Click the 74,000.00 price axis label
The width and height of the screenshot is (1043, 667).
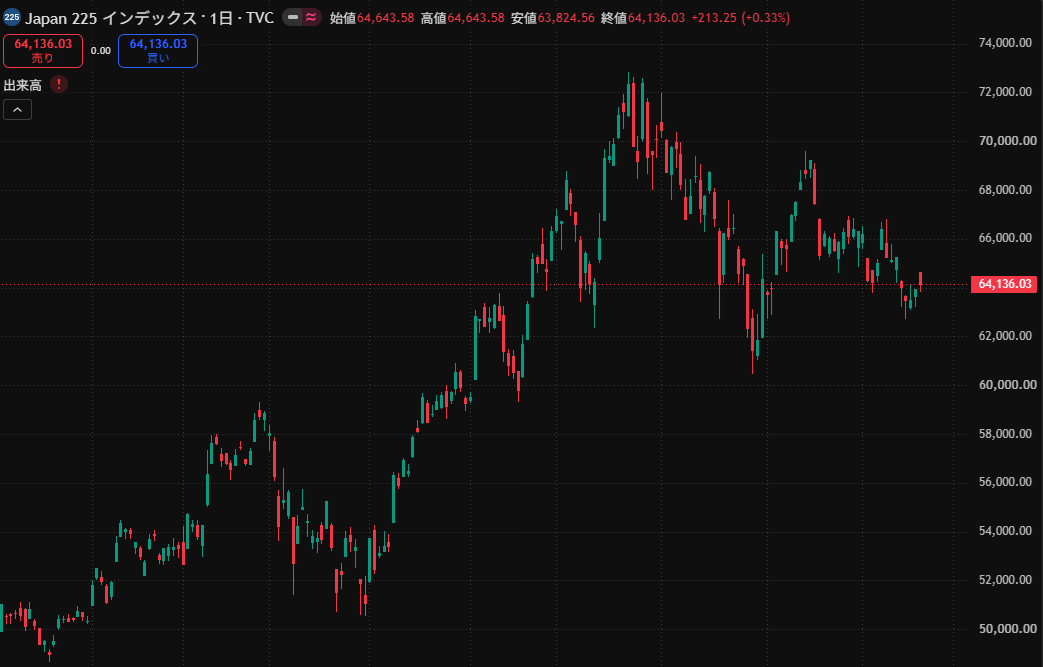(1005, 43)
